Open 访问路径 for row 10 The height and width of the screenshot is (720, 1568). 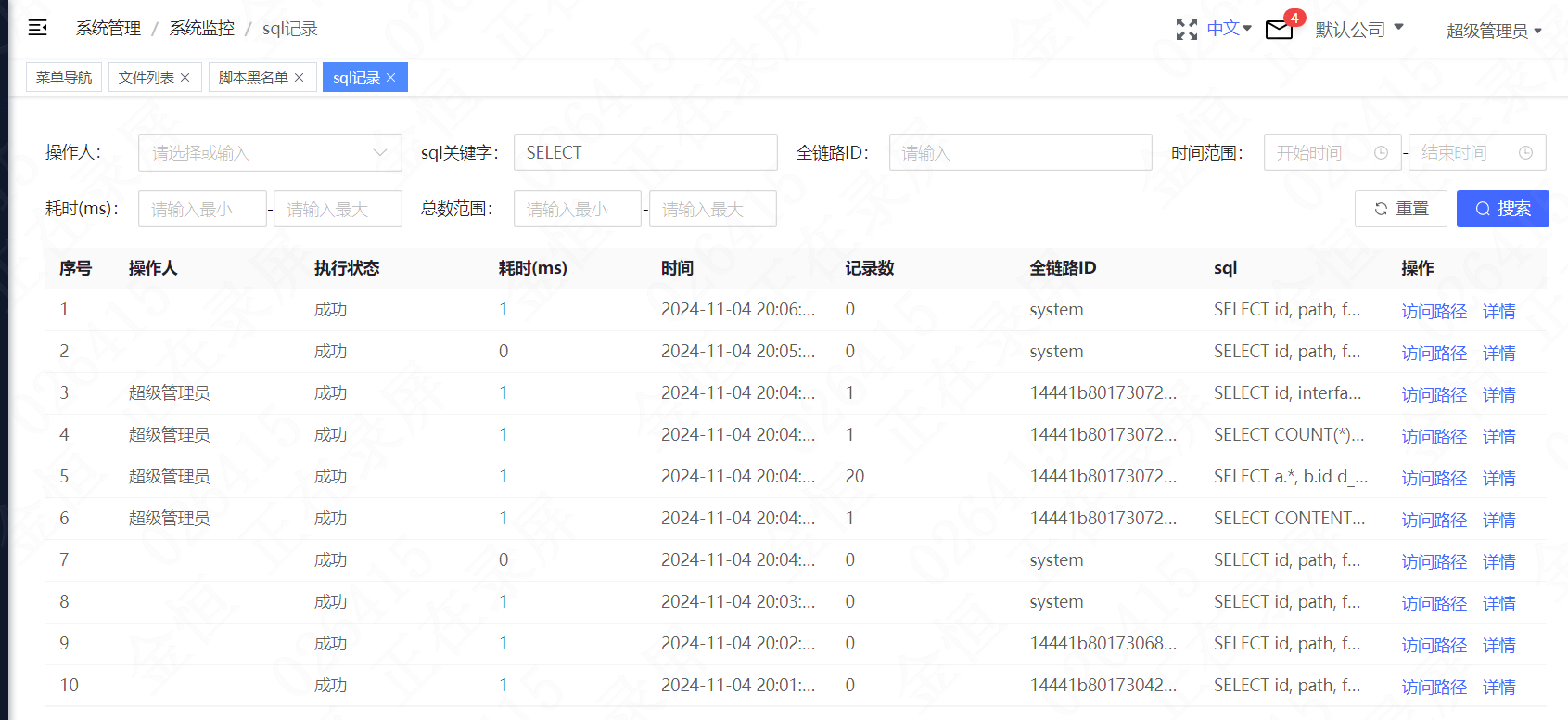(1434, 688)
